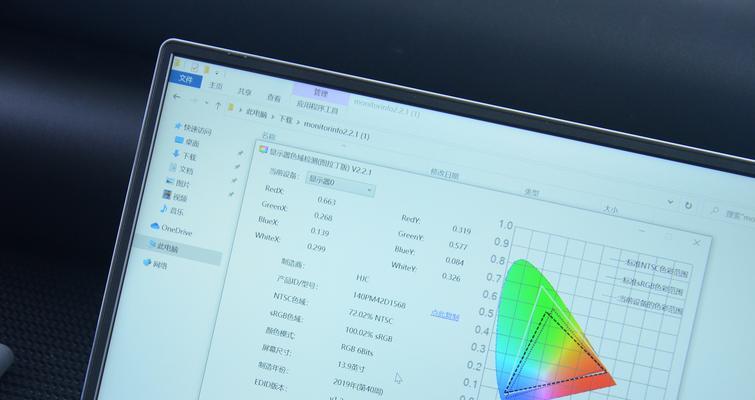Close the color gamut detection window
The image size is (755, 400).
click(x=697, y=243)
